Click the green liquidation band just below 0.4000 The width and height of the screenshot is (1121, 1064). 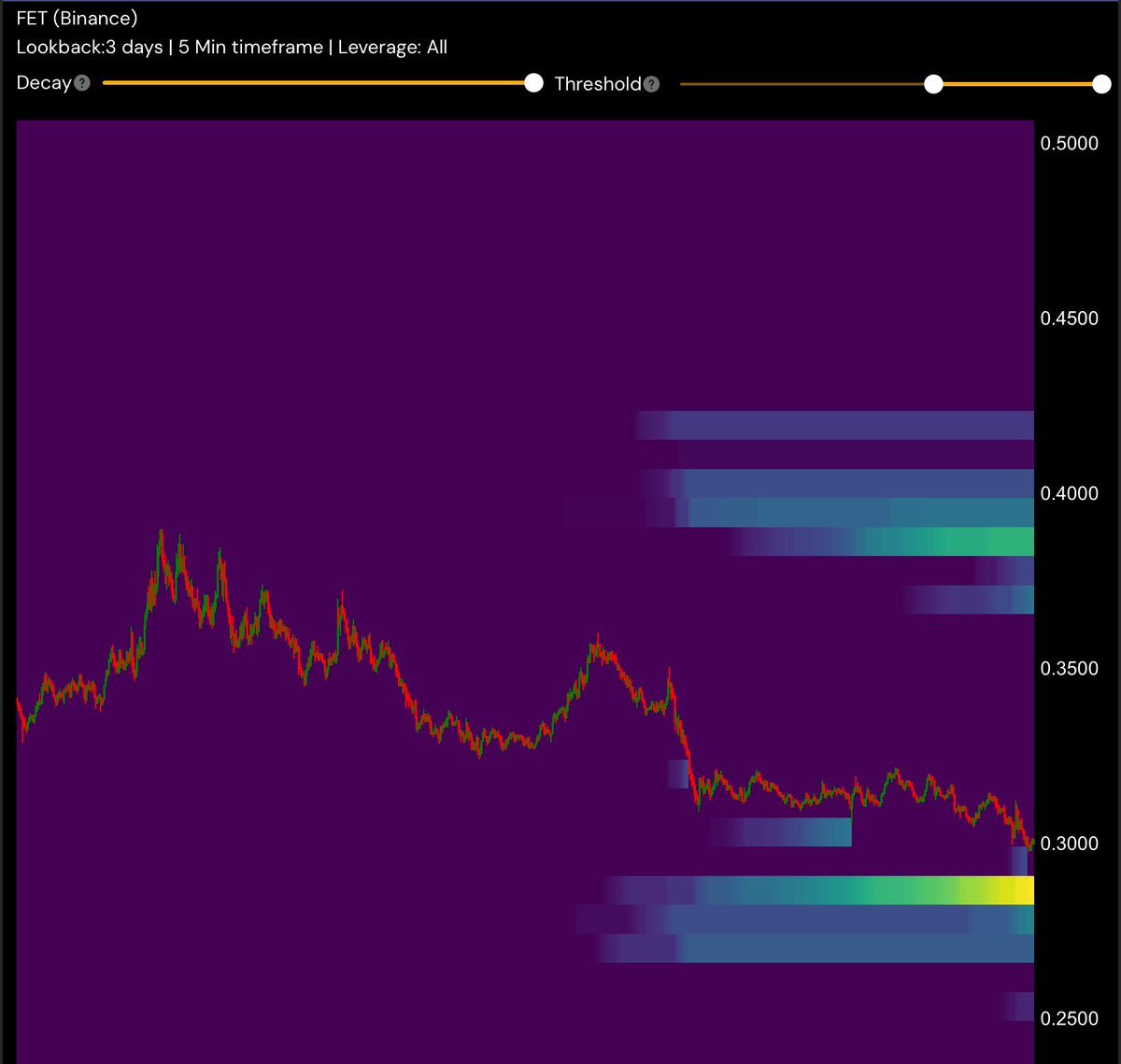coord(883,542)
